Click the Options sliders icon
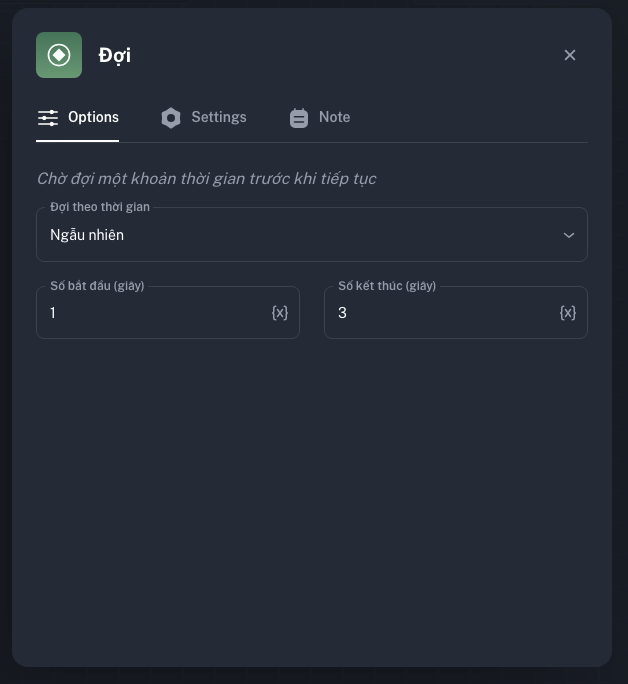 pos(48,118)
